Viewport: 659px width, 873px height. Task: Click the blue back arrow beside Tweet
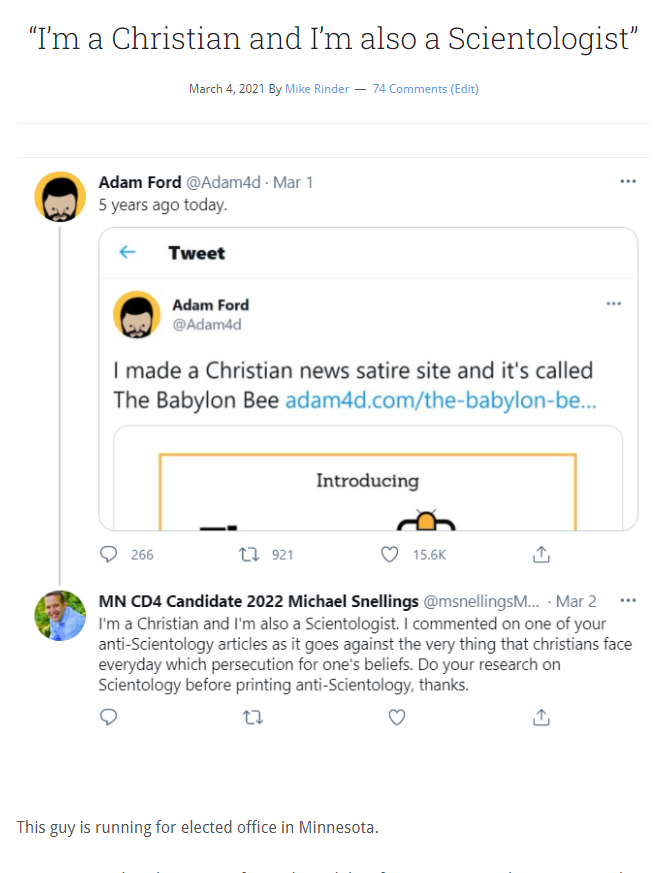127,252
